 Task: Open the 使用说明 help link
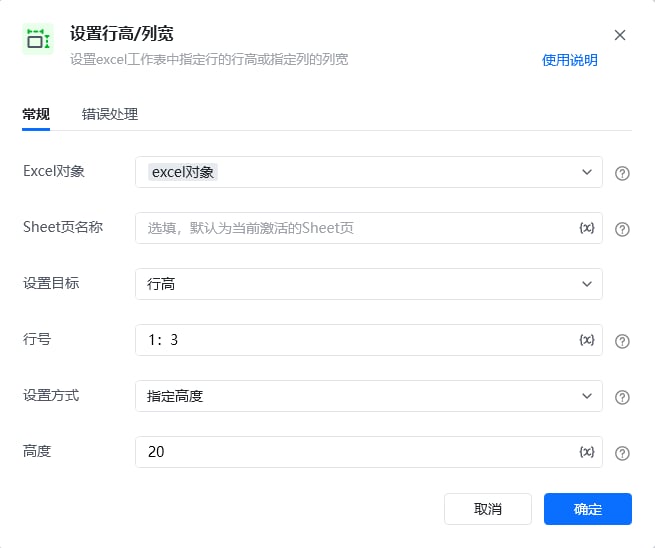pos(570,60)
